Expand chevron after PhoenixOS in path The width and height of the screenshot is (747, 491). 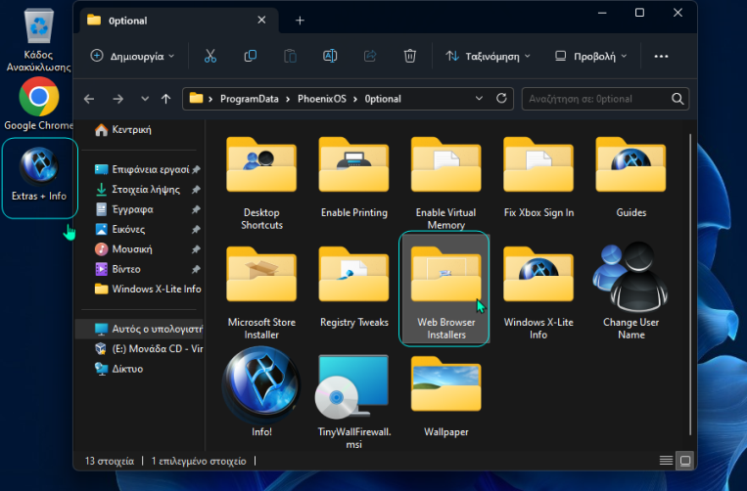point(355,99)
